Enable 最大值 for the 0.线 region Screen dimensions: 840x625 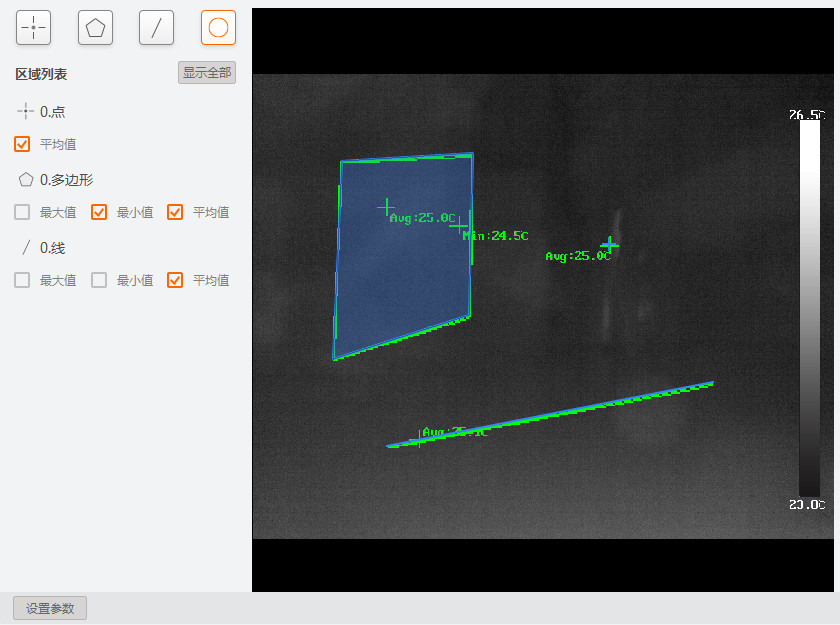pos(22,280)
